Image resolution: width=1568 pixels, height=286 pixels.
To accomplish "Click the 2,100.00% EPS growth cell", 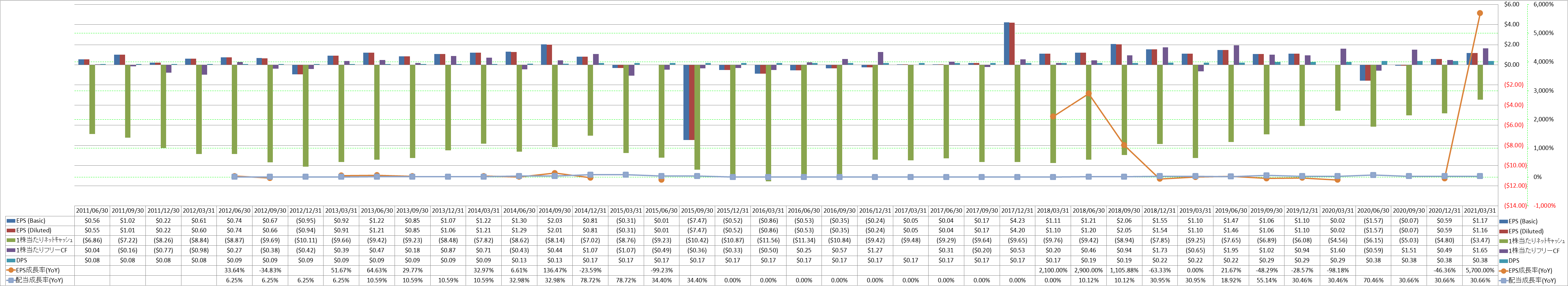I will coord(1053,270).
